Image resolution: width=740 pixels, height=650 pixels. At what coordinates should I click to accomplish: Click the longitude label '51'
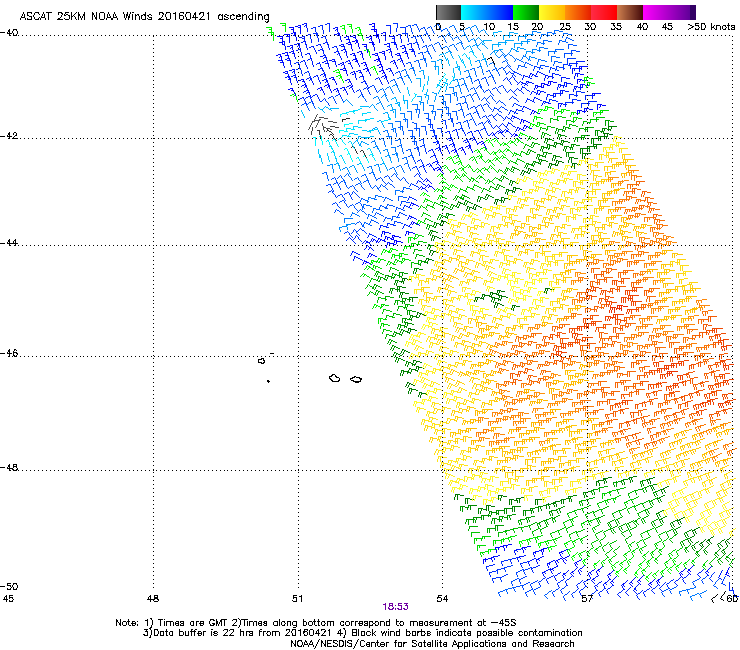pyautogui.click(x=297, y=599)
